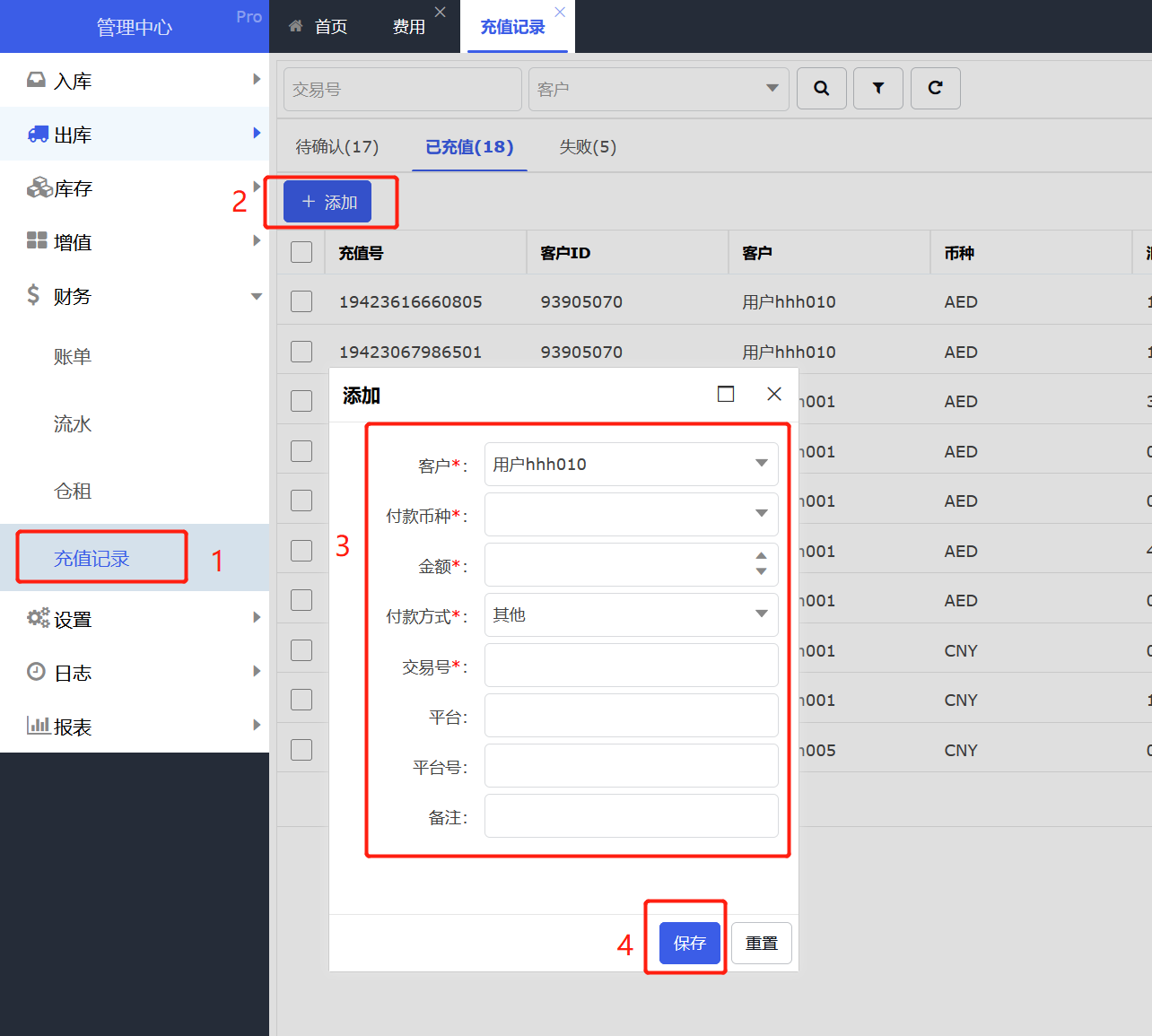Expand the 日志 sidebar menu
Image resolution: width=1152 pixels, height=1036 pixels.
click(257, 672)
